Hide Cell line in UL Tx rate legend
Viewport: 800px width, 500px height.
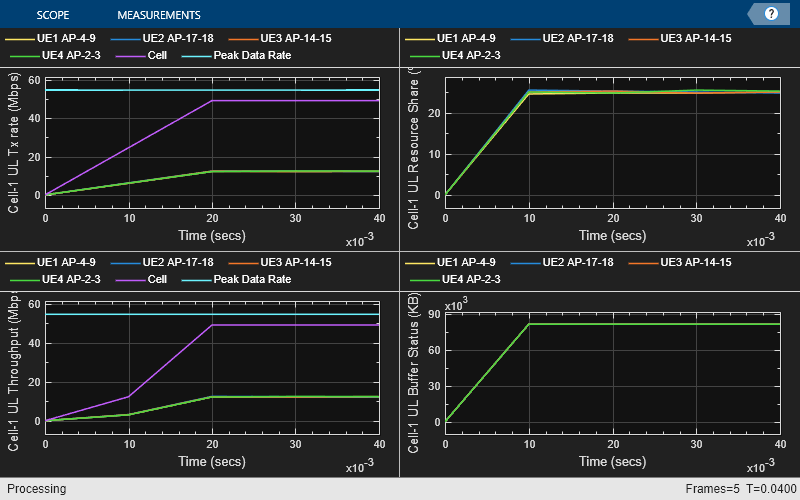pyautogui.click(x=142, y=55)
